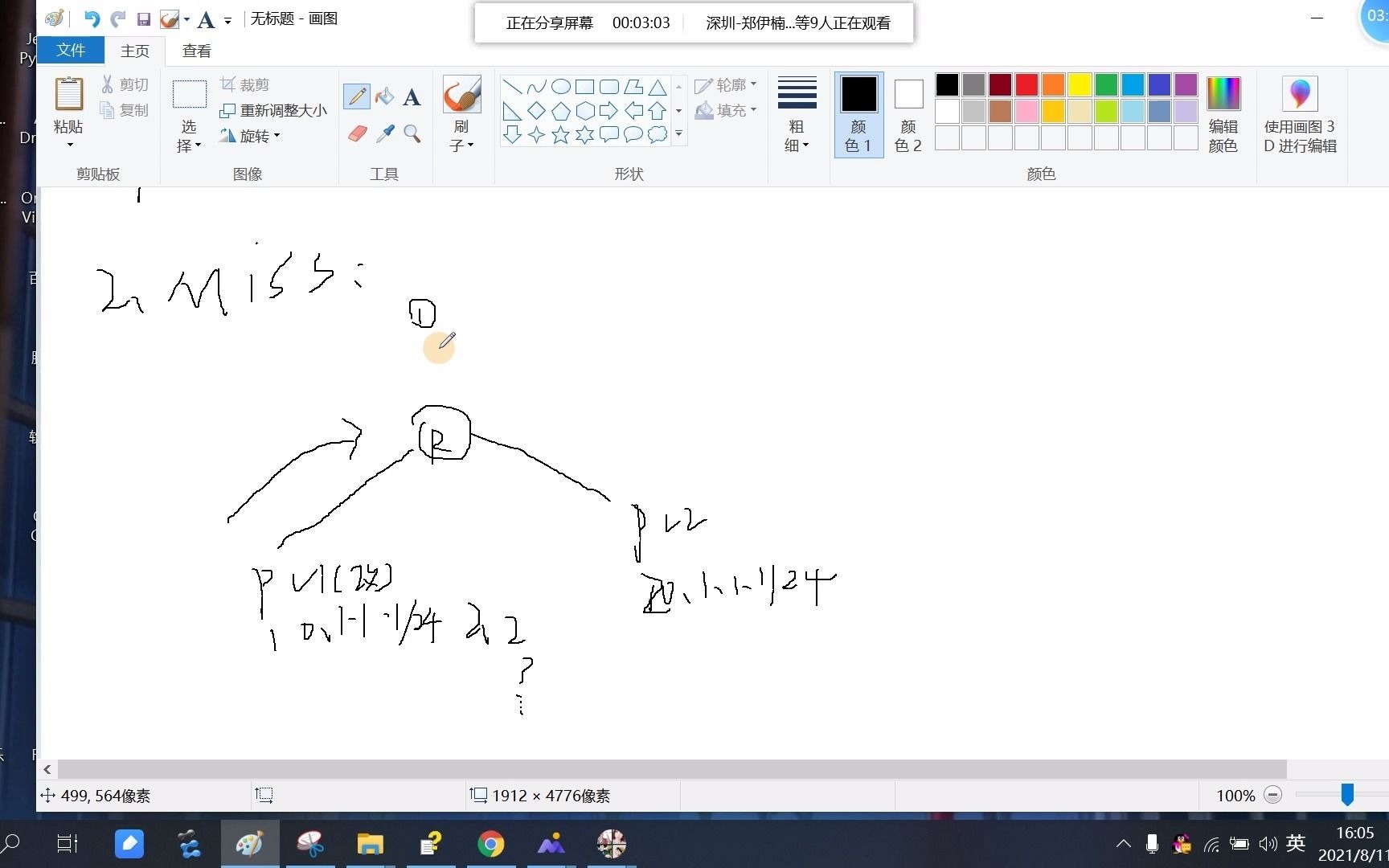Click Resize (重新调整大小) button
Image resolution: width=1389 pixels, height=868 pixels.
pos(273,110)
